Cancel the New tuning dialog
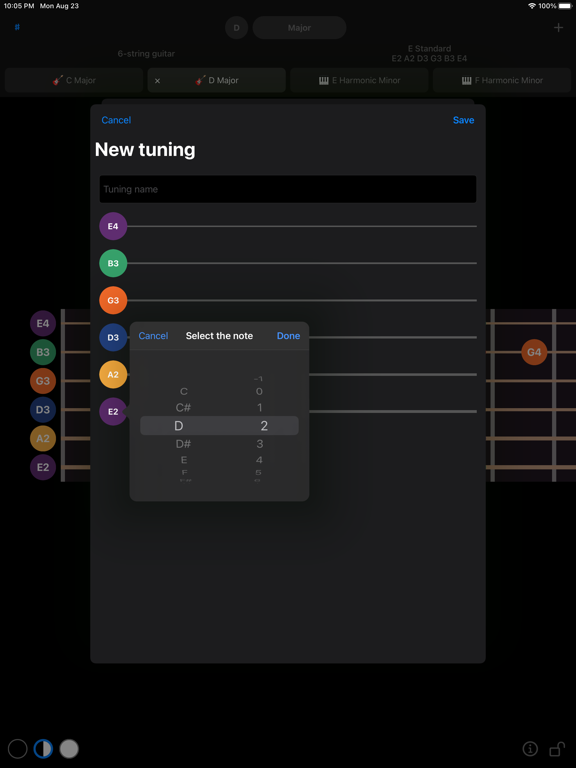Screen dimensions: 576x768 tap(116, 120)
